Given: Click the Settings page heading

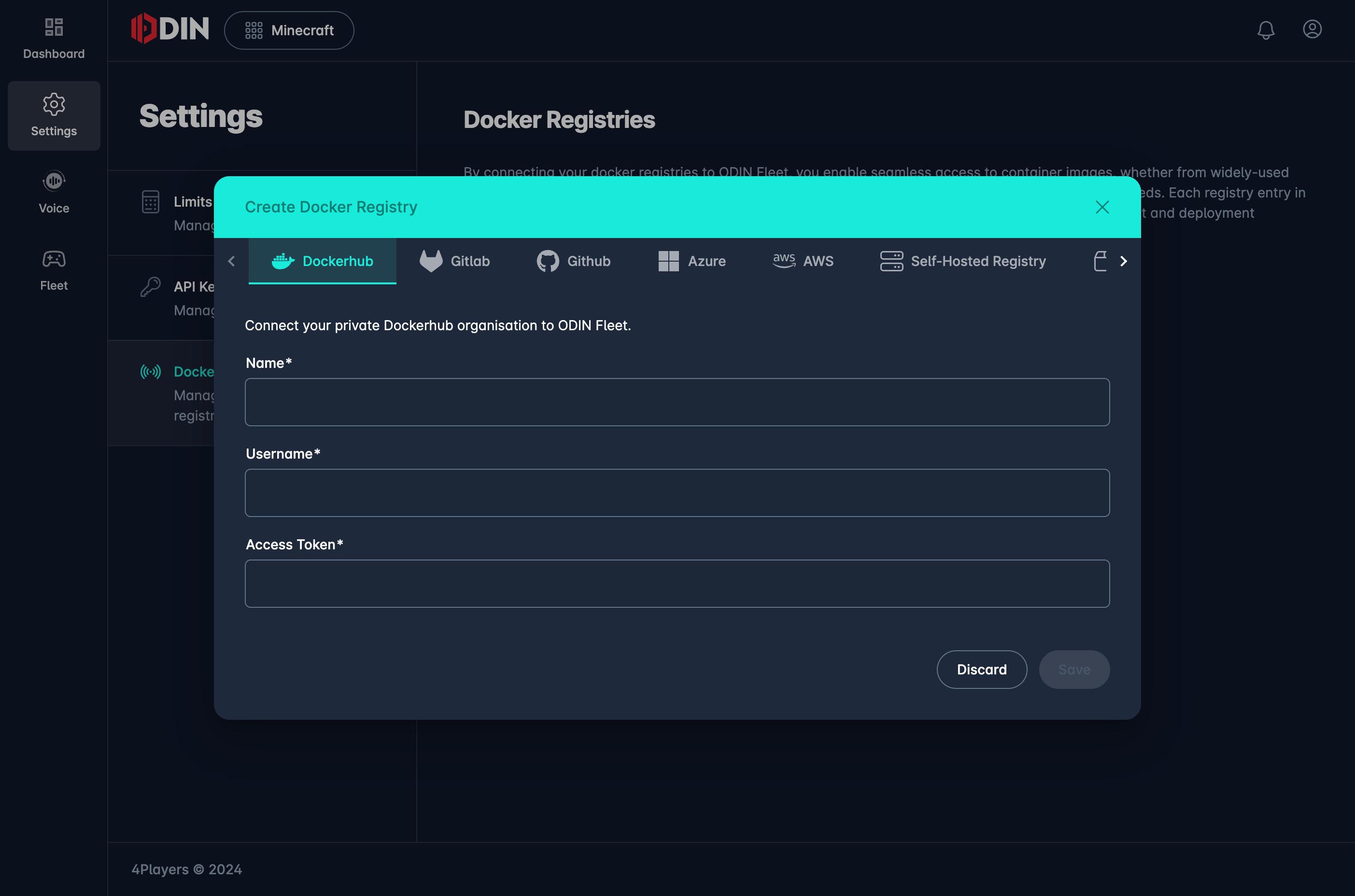Looking at the screenshot, I should pos(201,116).
